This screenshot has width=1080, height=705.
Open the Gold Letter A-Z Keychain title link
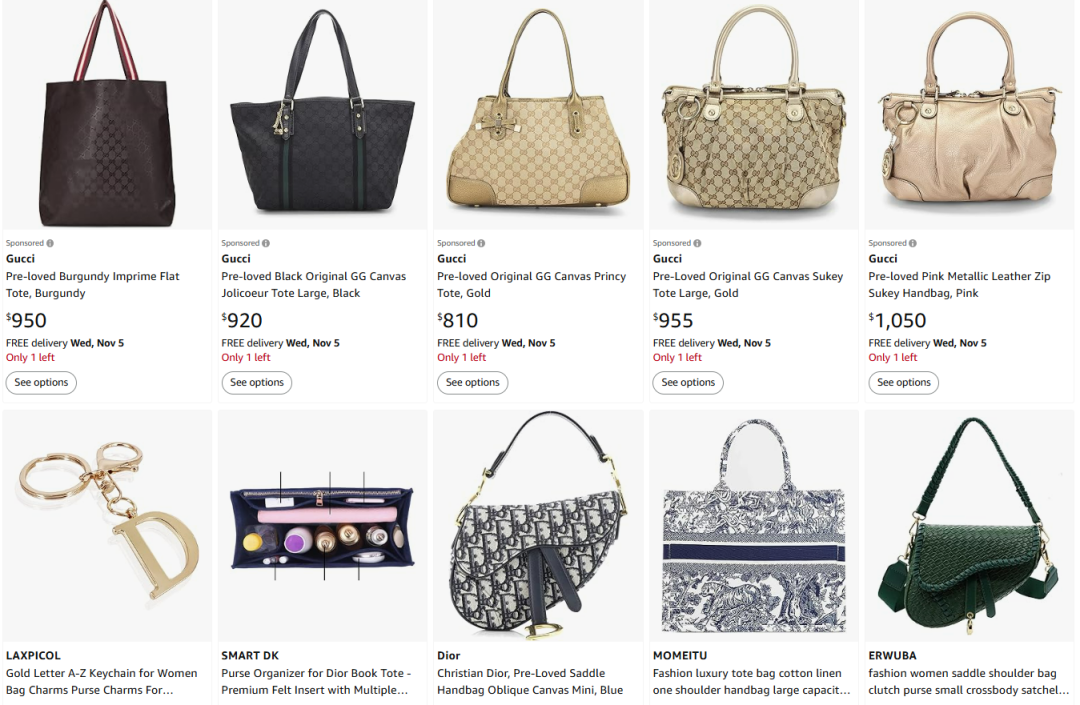101,681
